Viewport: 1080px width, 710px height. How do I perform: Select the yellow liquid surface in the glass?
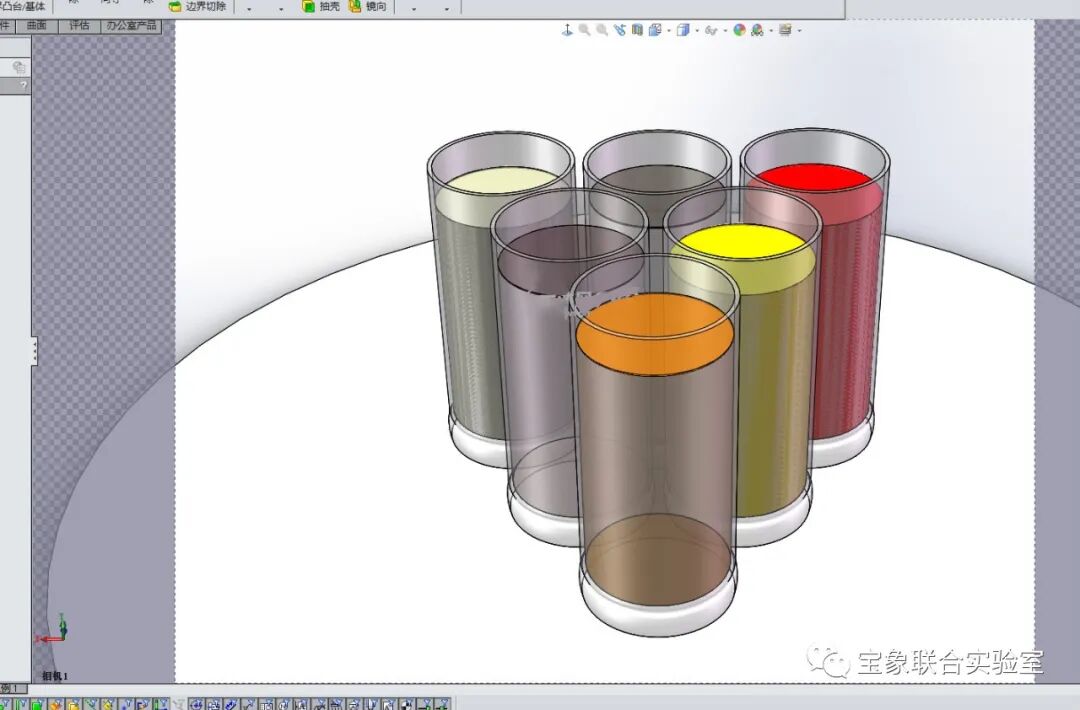pyautogui.click(x=742, y=242)
